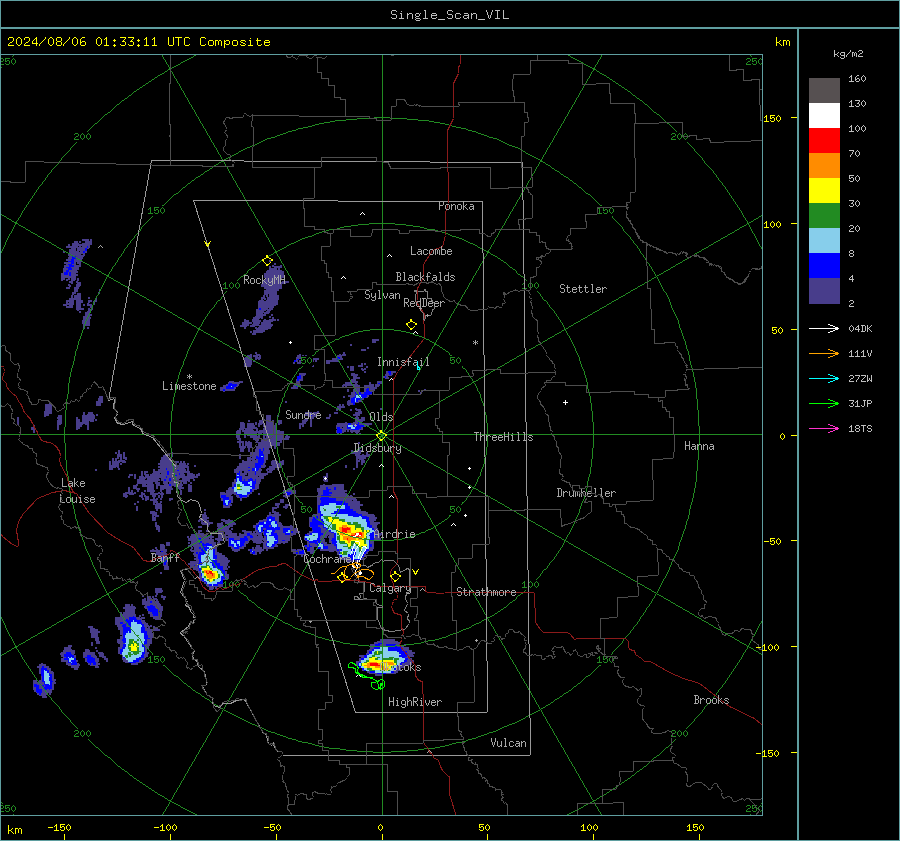
Task: Click the Innisfail city label
Action: pos(403,362)
